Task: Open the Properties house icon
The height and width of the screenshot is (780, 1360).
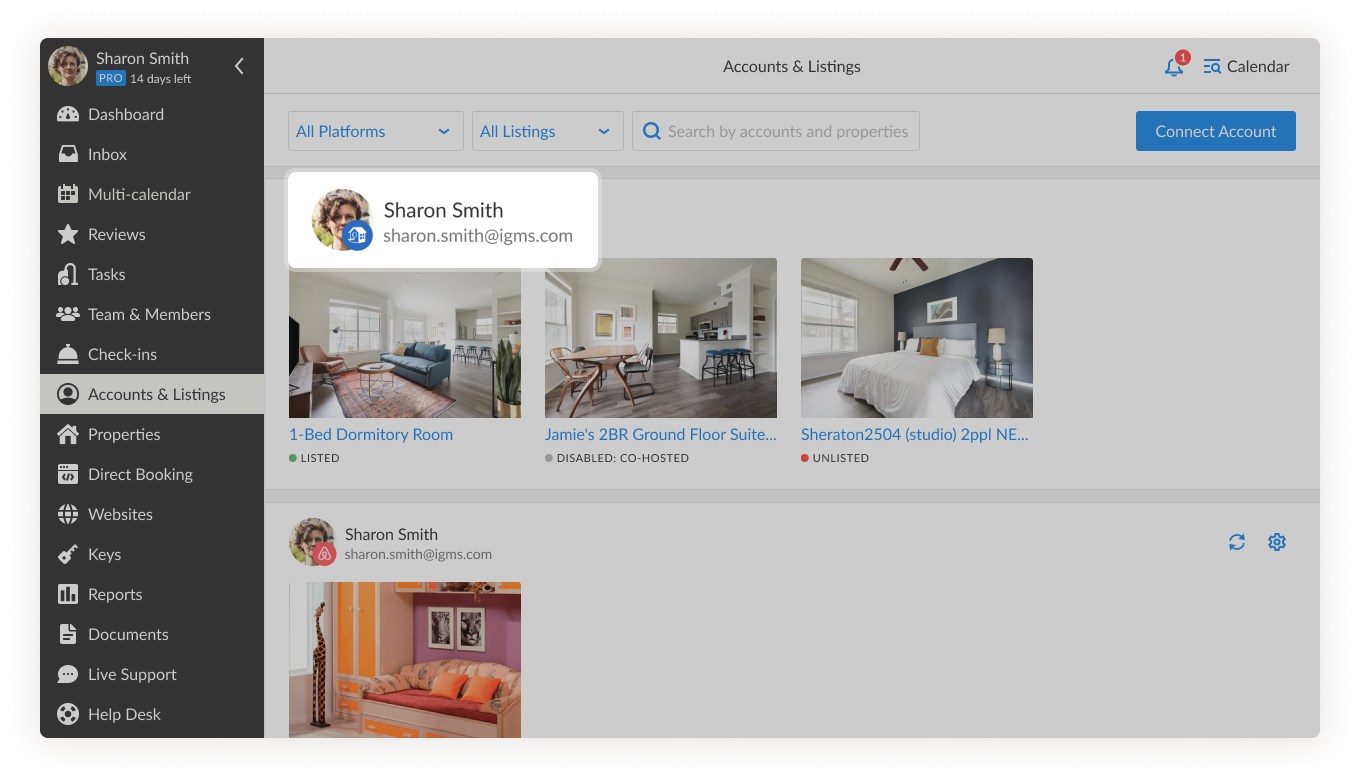Action: pyautogui.click(x=68, y=434)
